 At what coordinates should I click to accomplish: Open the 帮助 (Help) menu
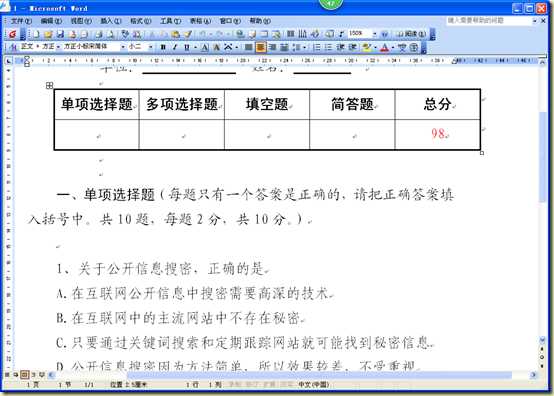[260, 21]
